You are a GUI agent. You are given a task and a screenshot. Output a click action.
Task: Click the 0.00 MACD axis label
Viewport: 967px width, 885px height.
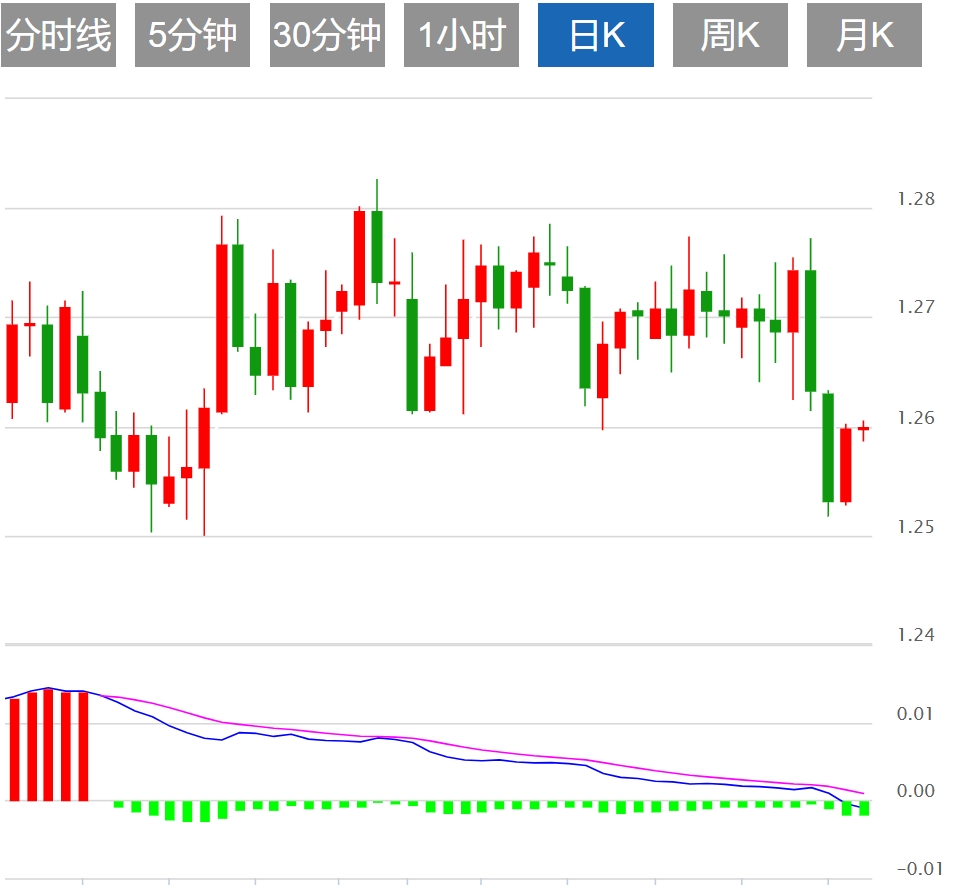click(x=916, y=792)
